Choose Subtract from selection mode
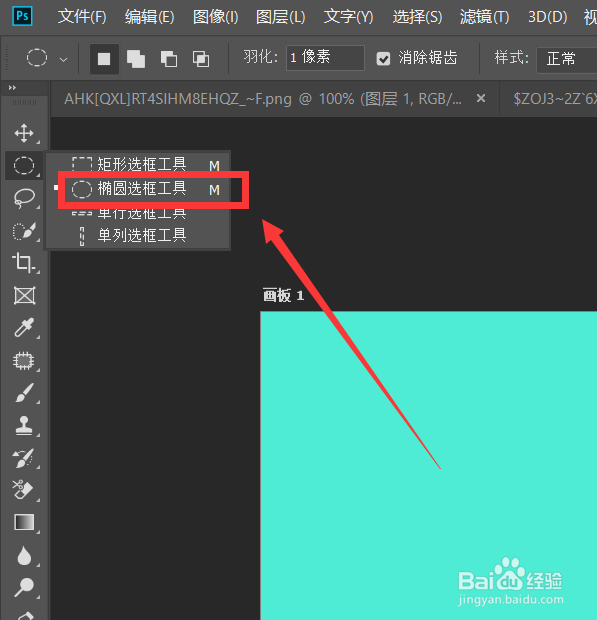The width and height of the screenshot is (597, 620). pyautogui.click(x=169, y=59)
